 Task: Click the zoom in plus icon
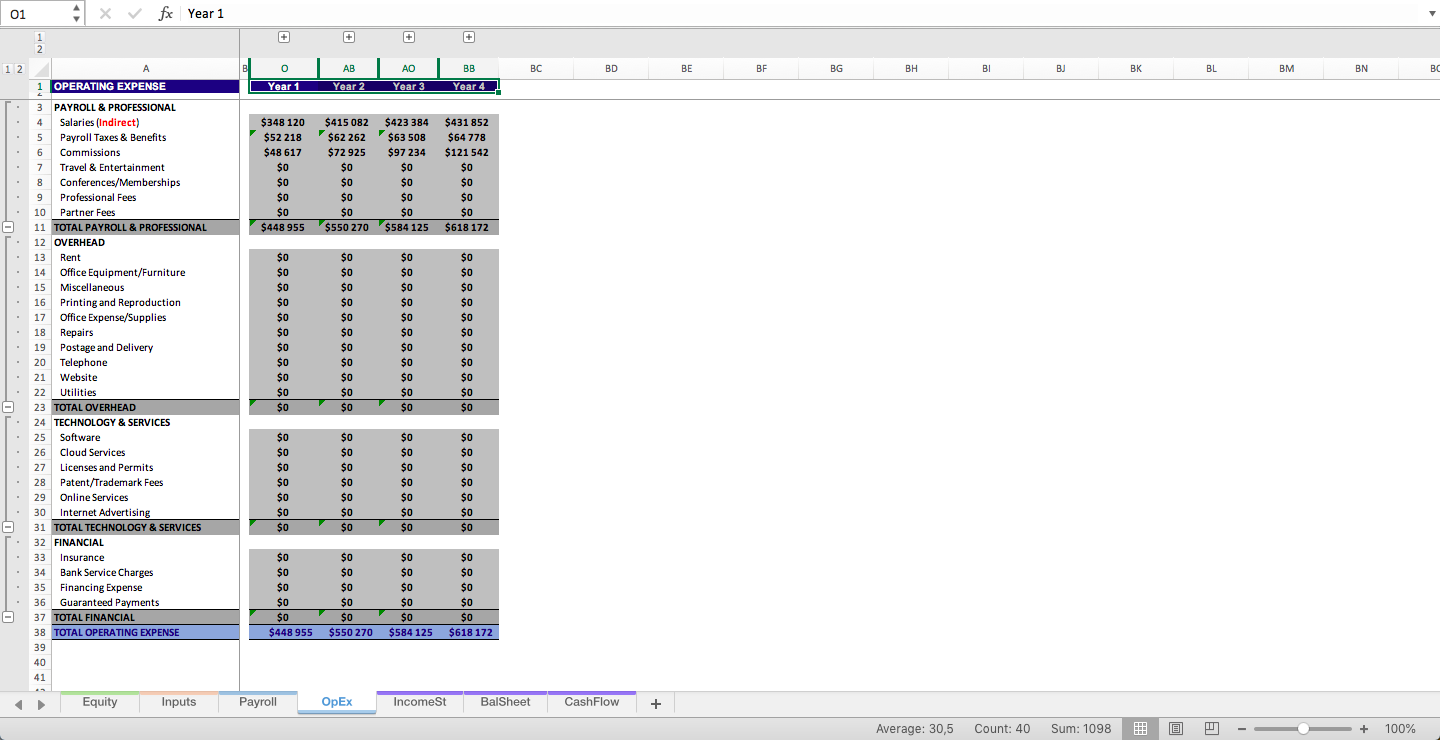[x=1364, y=729]
